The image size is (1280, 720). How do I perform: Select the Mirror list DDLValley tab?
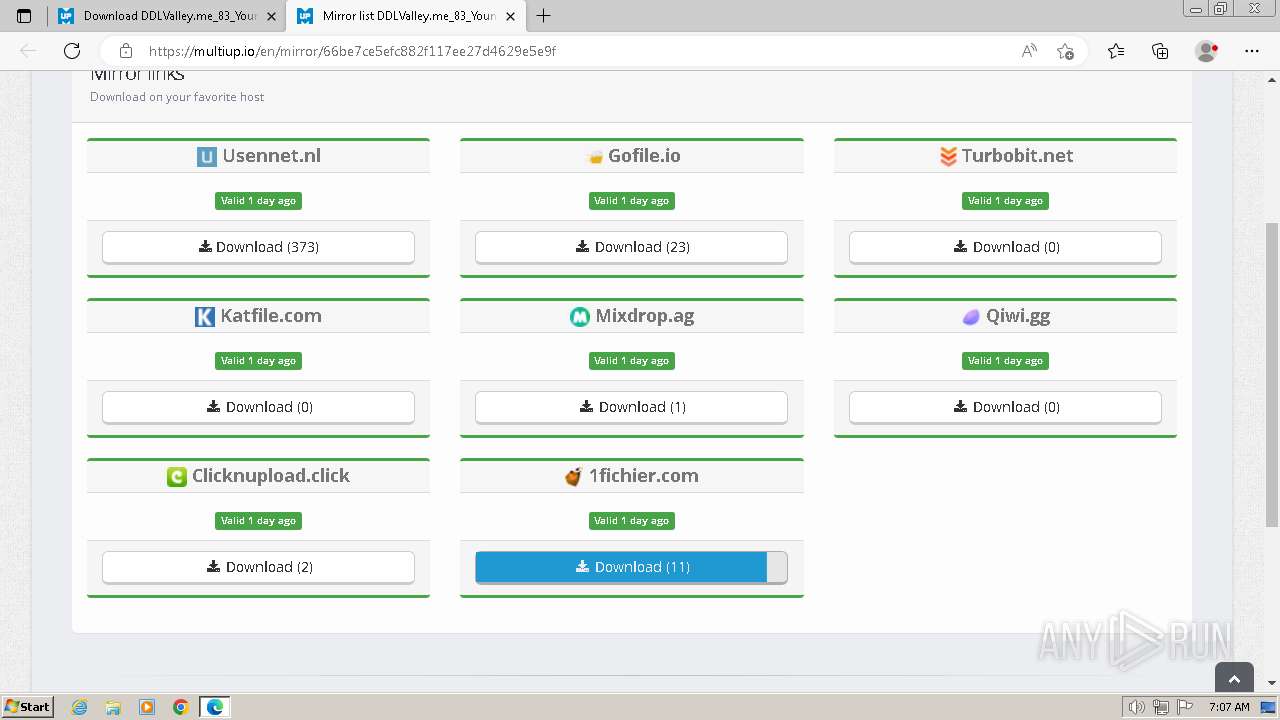point(405,16)
